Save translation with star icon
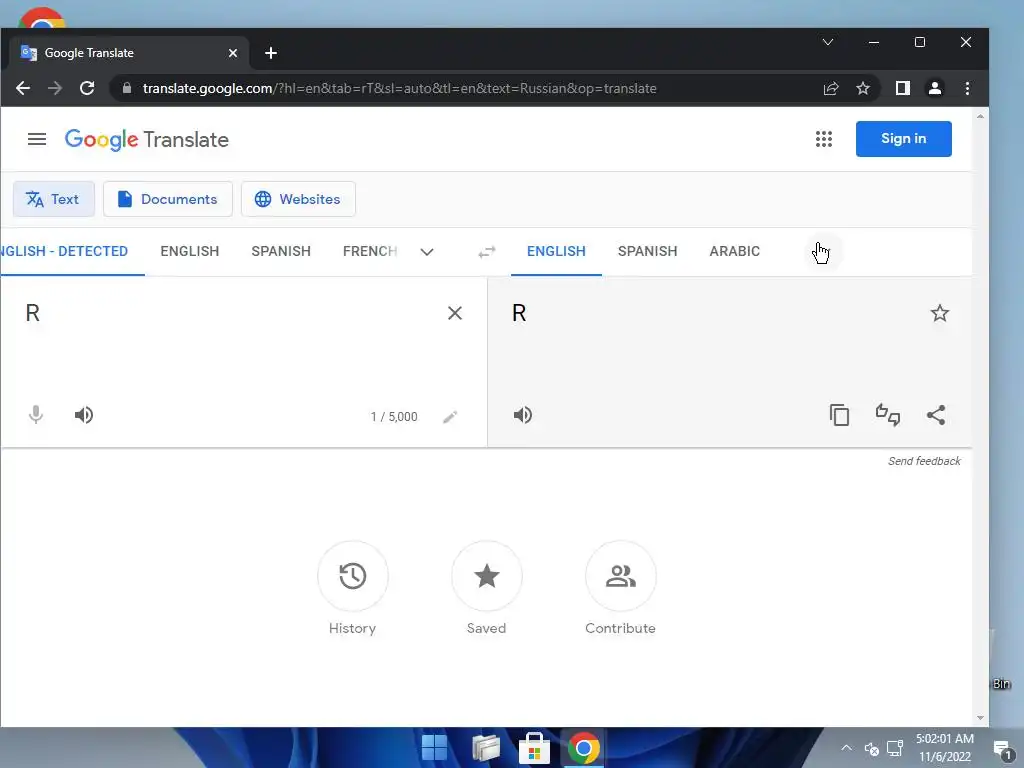Viewport: 1024px width, 768px height. click(939, 313)
